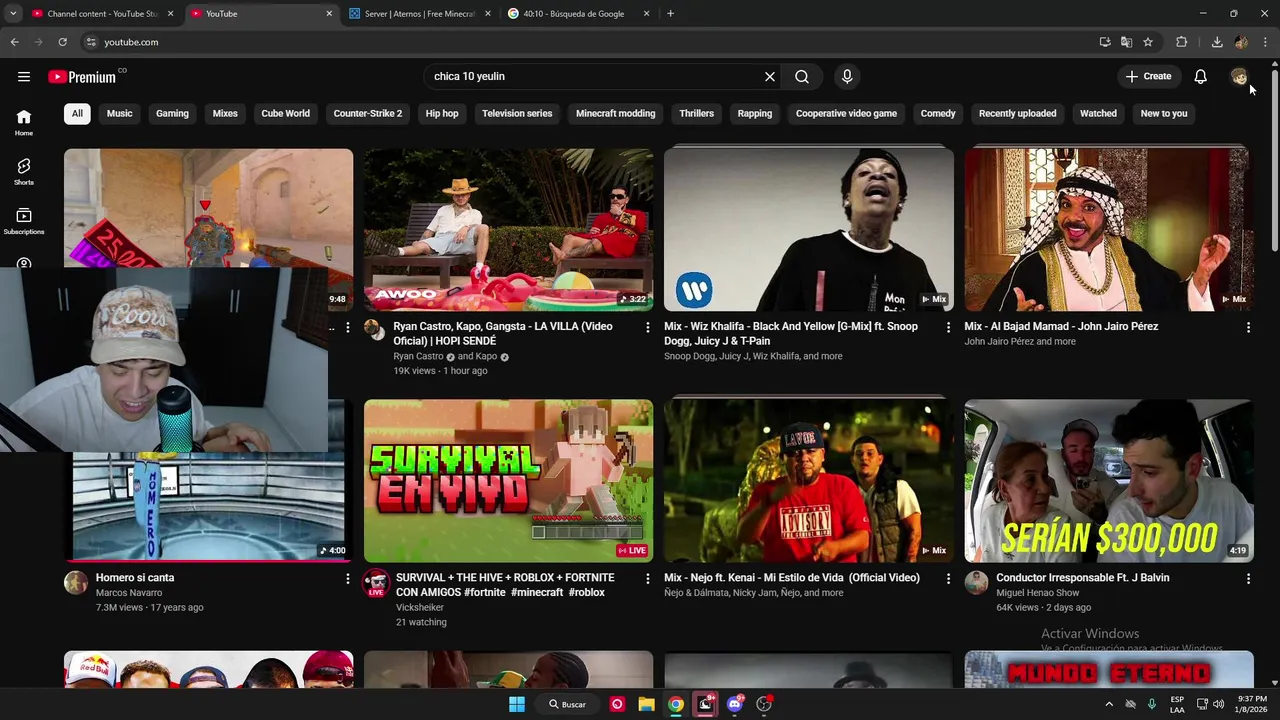Open Miguel Henao Show channel link

[x=1037, y=593]
